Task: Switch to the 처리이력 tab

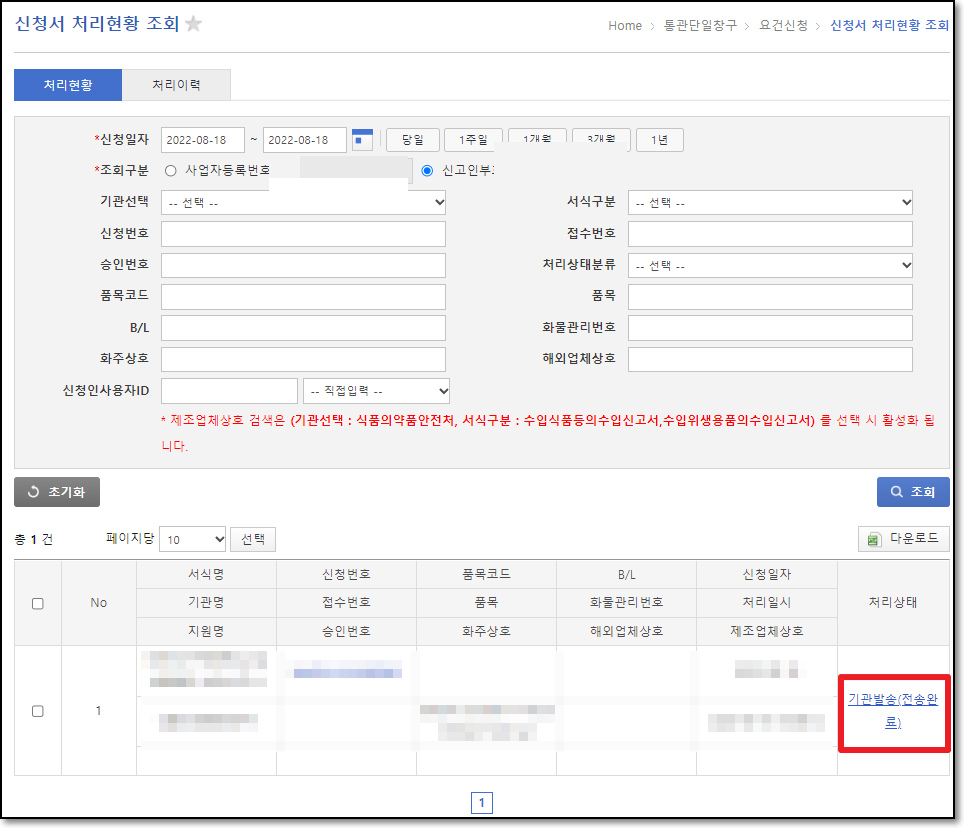Action: click(x=176, y=85)
